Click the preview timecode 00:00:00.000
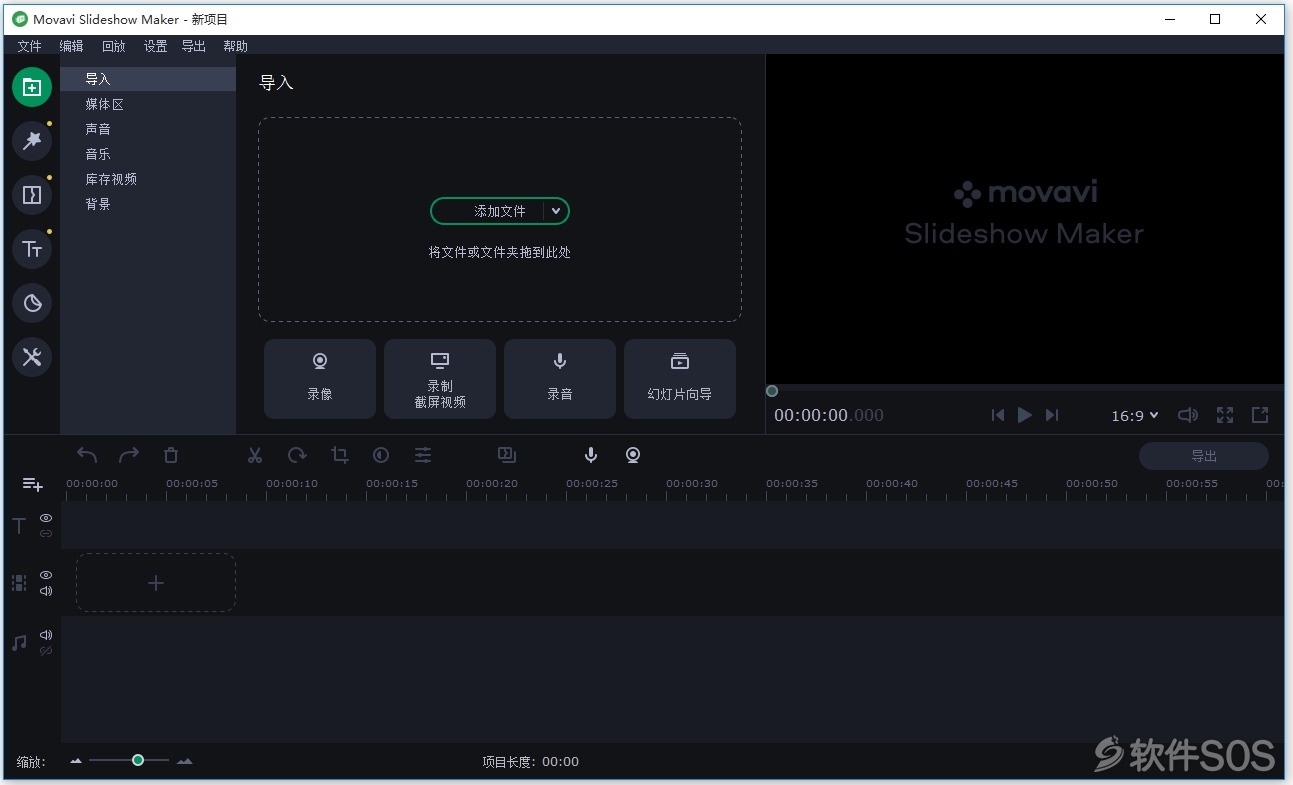The image size is (1293, 785). tap(829, 415)
